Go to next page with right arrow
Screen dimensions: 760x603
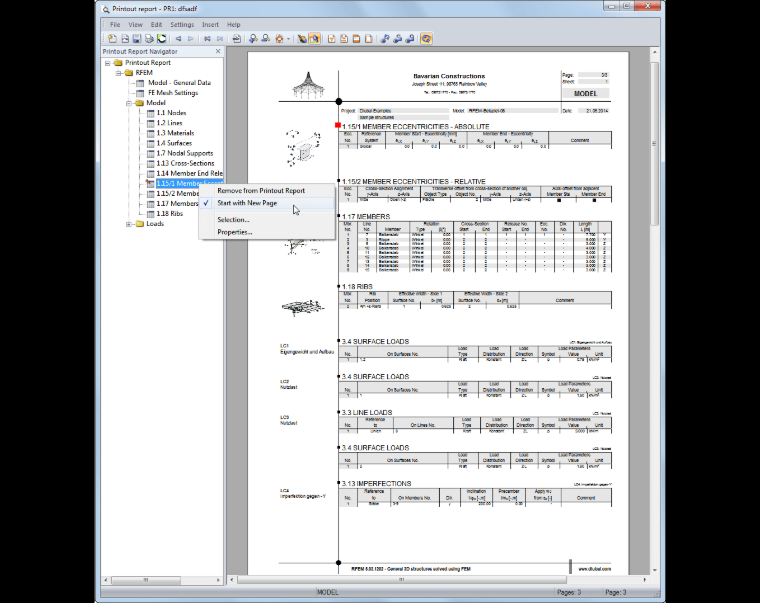(191, 39)
